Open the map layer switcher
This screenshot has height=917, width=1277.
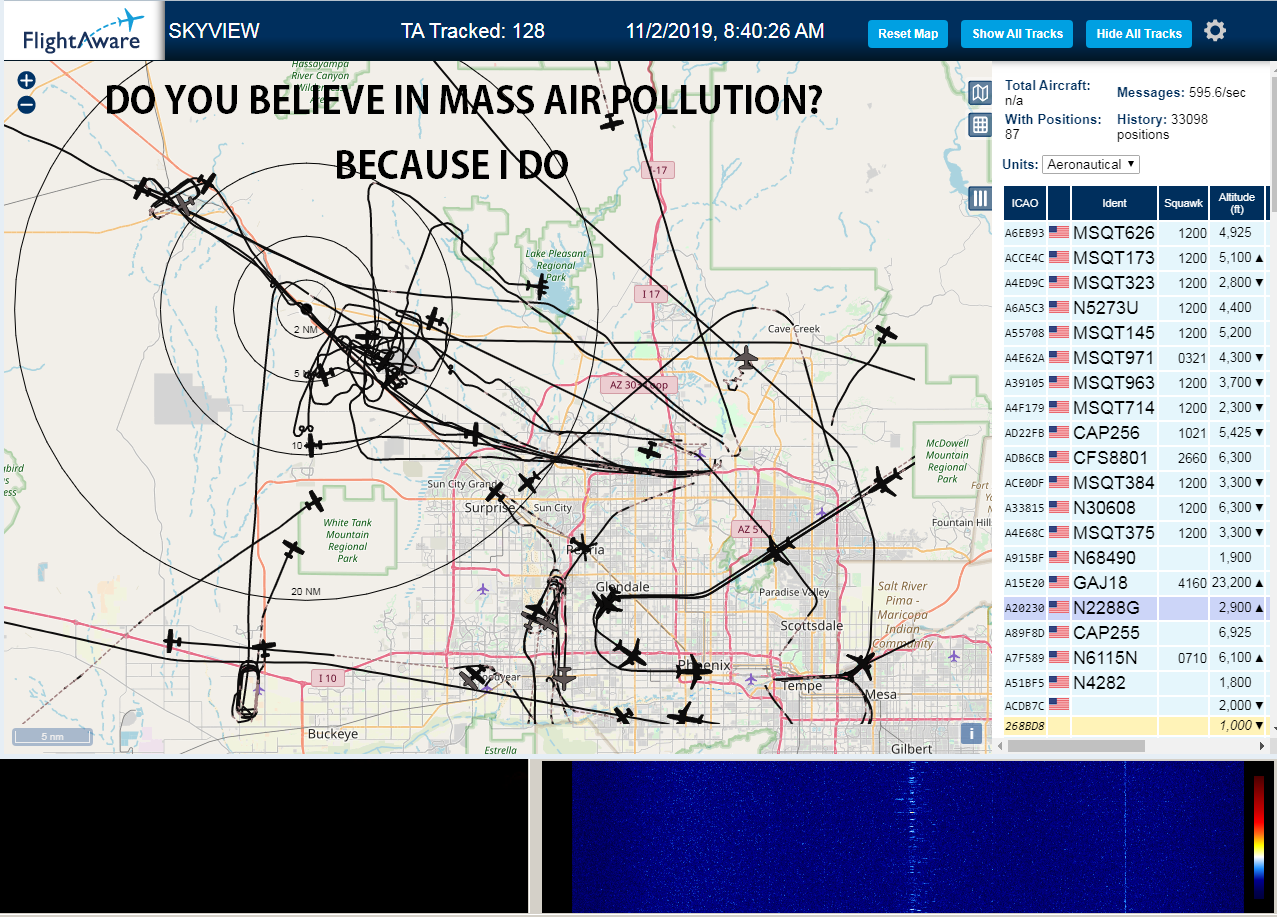point(980,94)
